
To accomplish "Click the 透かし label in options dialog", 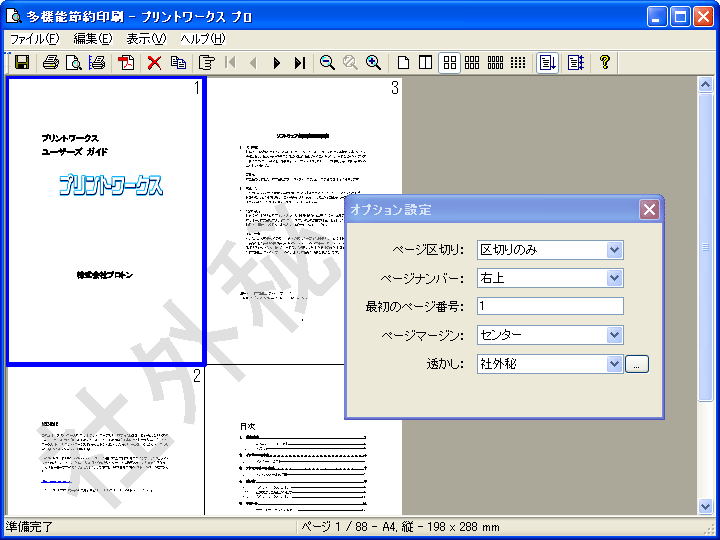I will 445,364.
